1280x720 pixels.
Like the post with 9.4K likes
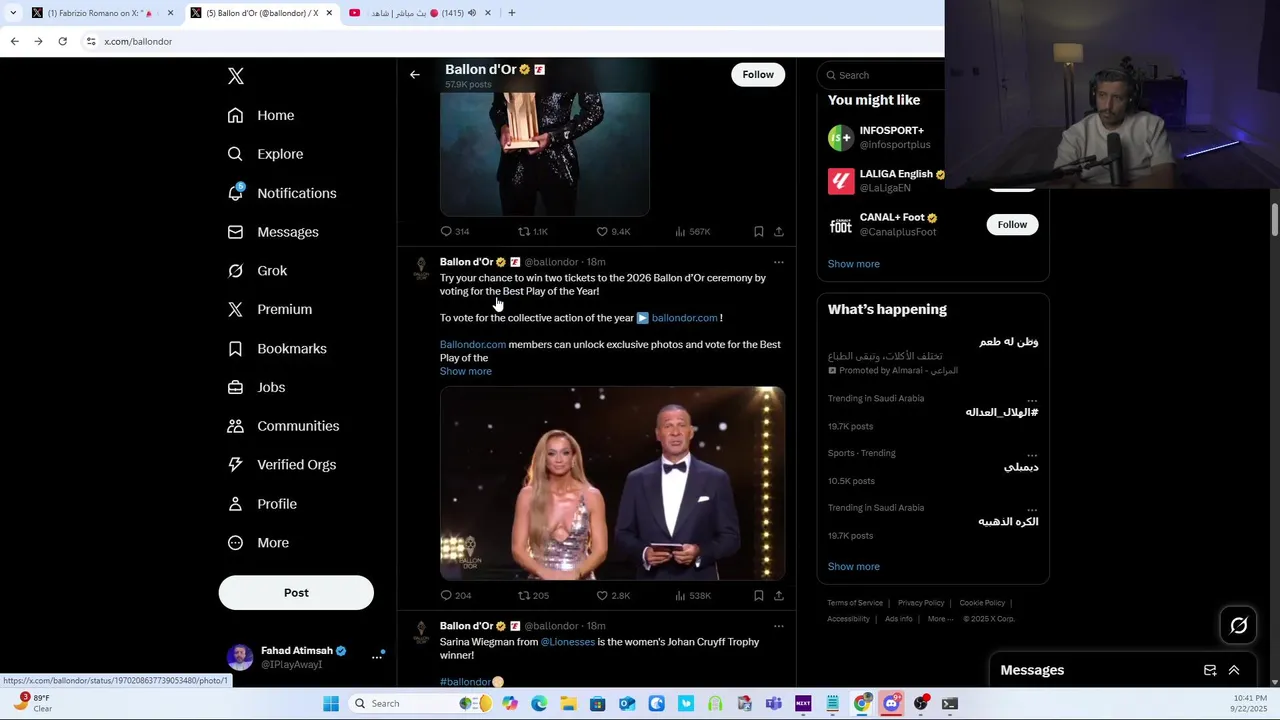602,231
